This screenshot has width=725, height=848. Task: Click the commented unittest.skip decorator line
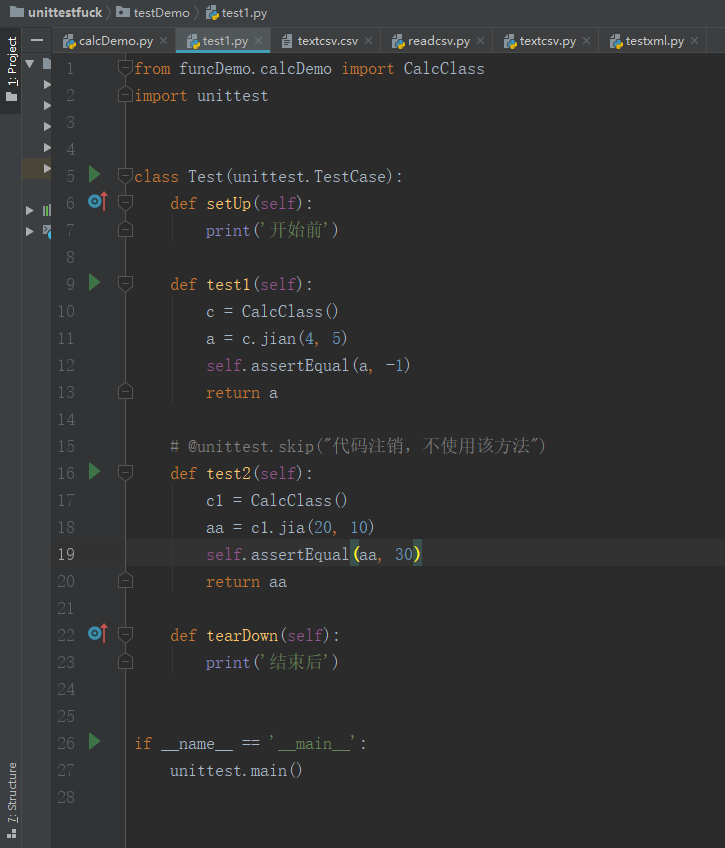pyautogui.click(x=358, y=446)
